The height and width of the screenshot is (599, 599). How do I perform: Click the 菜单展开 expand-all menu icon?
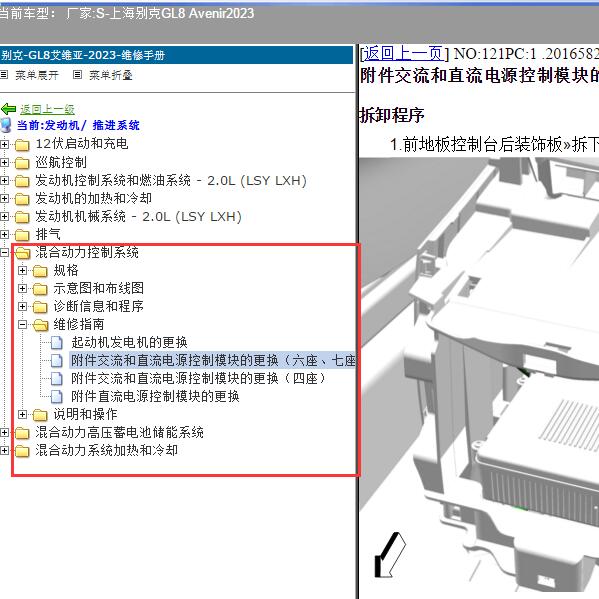pyautogui.click(x=4, y=74)
